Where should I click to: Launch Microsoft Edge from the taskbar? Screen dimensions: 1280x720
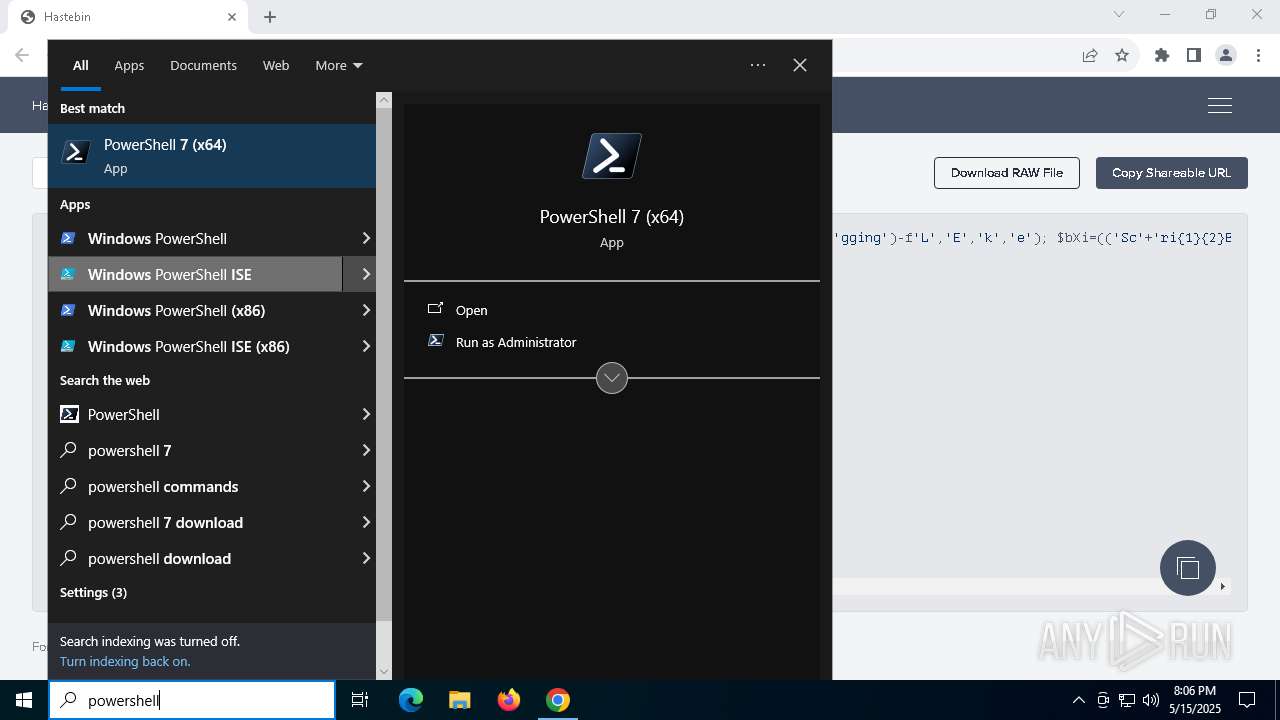pyautogui.click(x=411, y=700)
